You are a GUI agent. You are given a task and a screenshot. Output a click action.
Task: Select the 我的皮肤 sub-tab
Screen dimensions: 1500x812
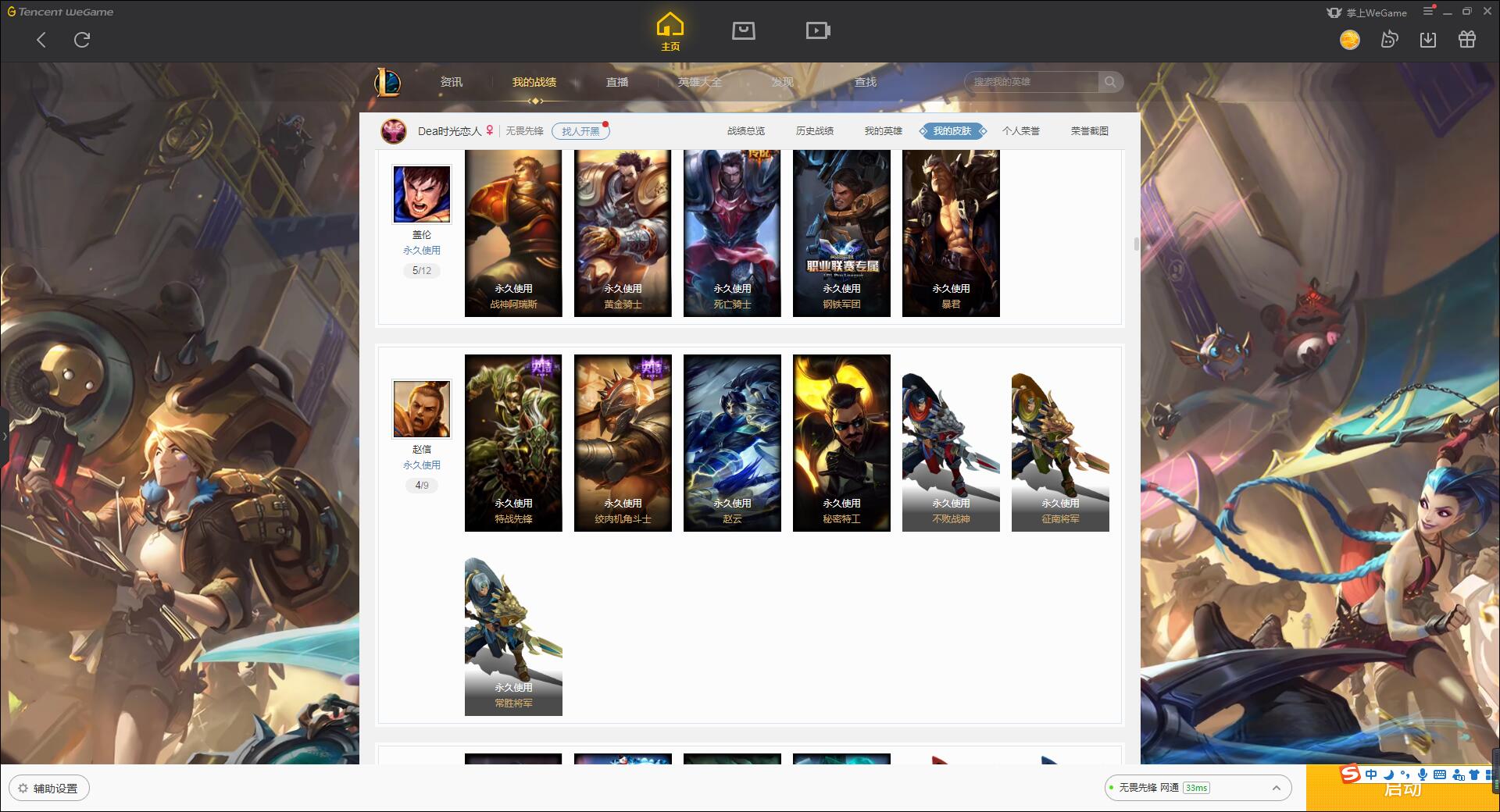pyautogui.click(x=952, y=131)
